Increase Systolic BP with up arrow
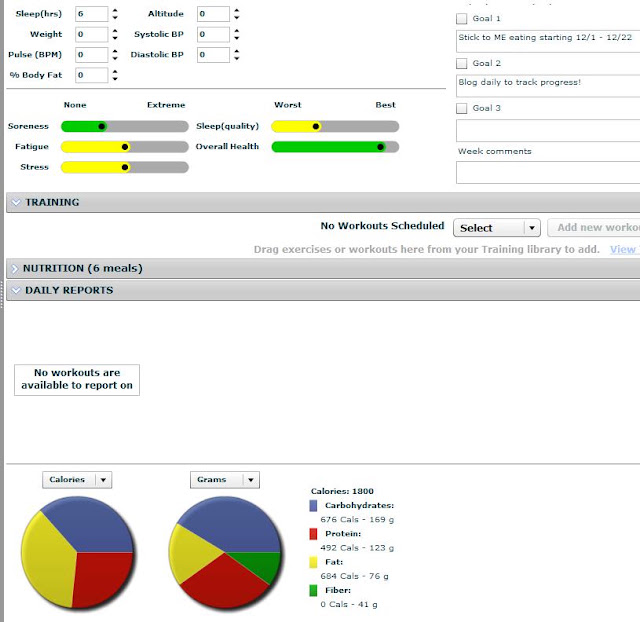 point(237,31)
